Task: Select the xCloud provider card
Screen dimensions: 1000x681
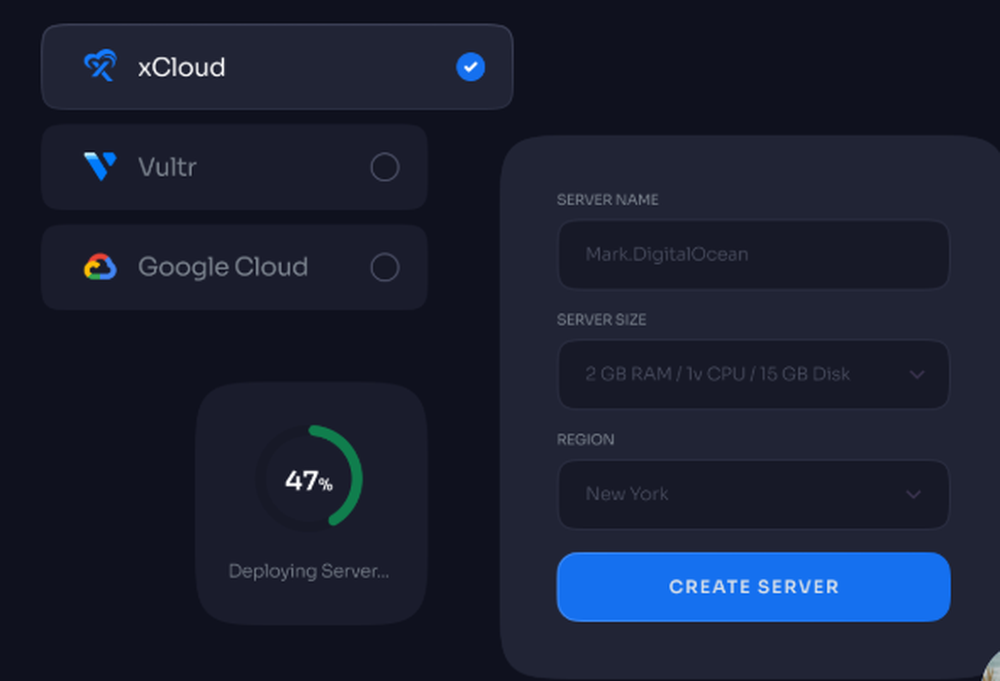Action: (277, 66)
